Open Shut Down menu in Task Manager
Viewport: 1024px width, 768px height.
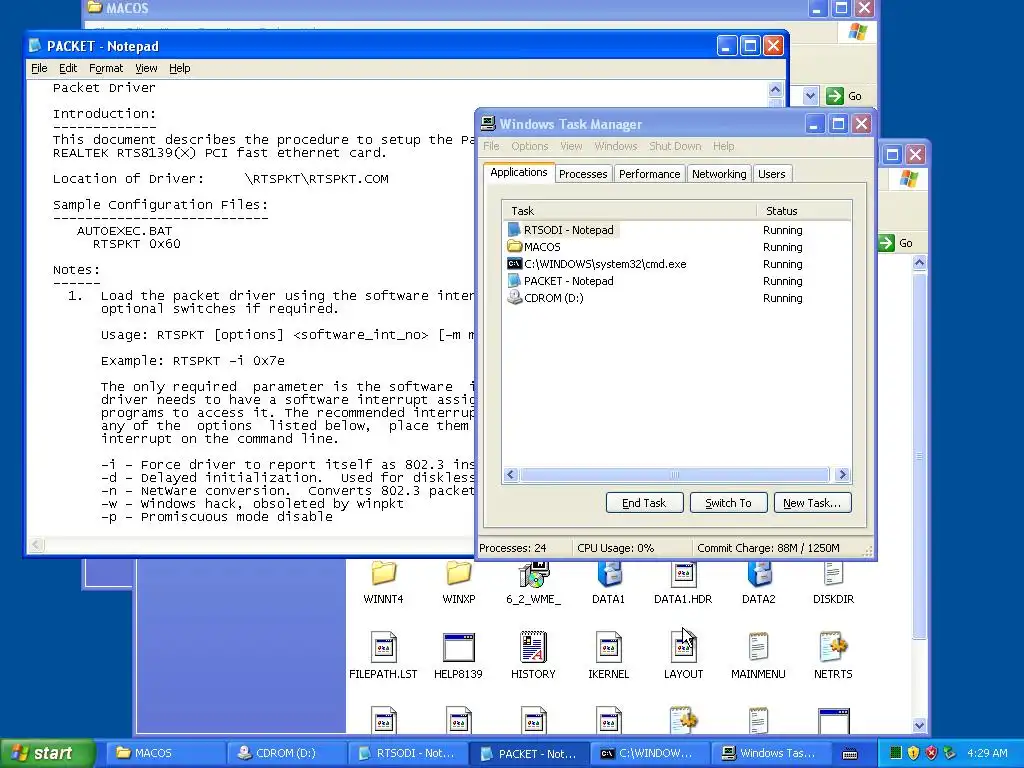(675, 146)
